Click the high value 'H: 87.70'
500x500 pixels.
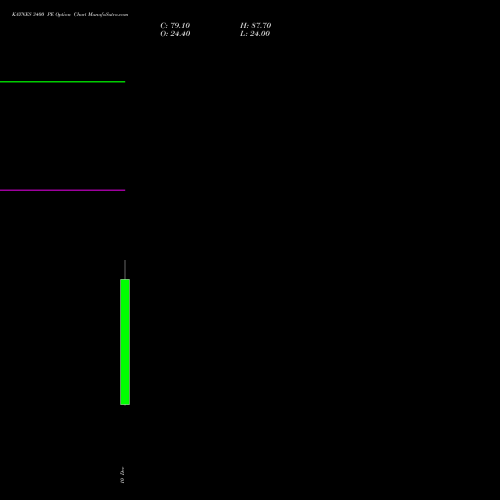pos(255,26)
